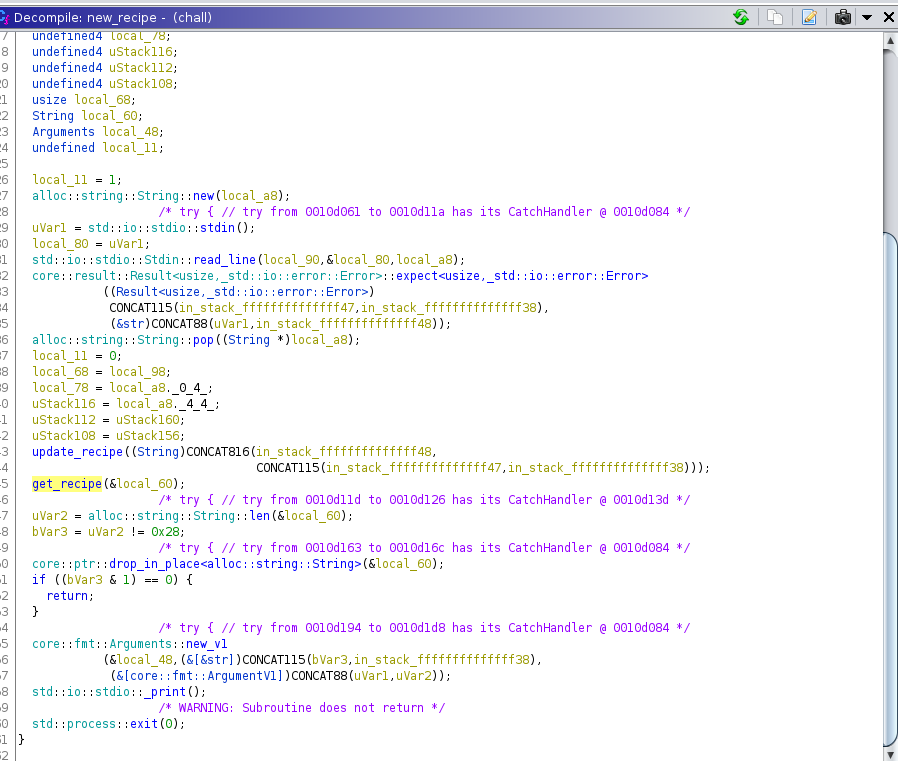This screenshot has width=898, height=761.
Task: Click the 'Arguments local_48' declaration
Action: (x=97, y=132)
